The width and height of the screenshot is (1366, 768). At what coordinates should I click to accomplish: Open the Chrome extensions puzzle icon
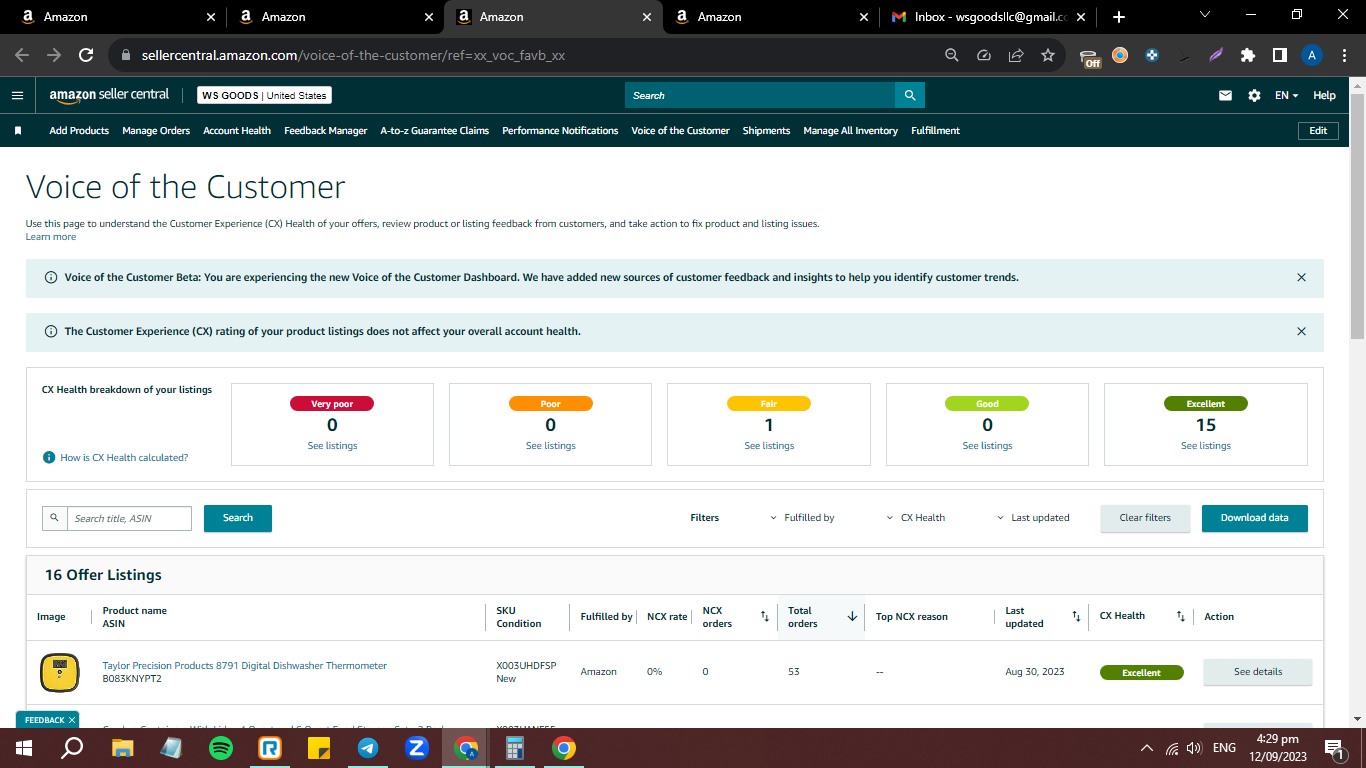1247,55
